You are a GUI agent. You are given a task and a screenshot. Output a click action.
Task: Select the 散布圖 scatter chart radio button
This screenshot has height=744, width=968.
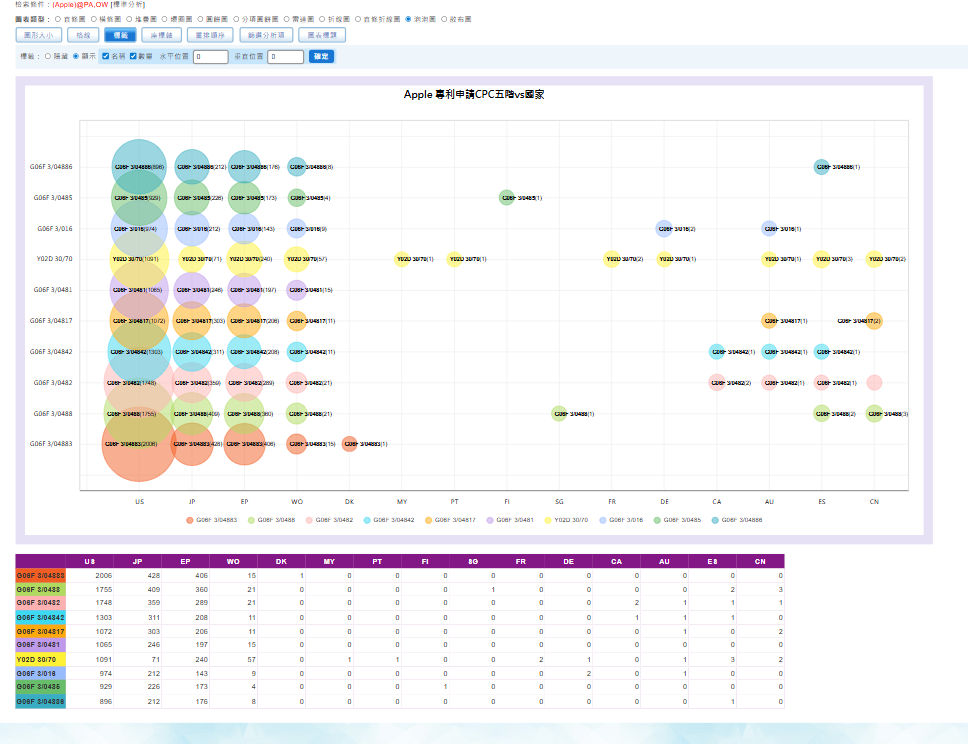444,19
